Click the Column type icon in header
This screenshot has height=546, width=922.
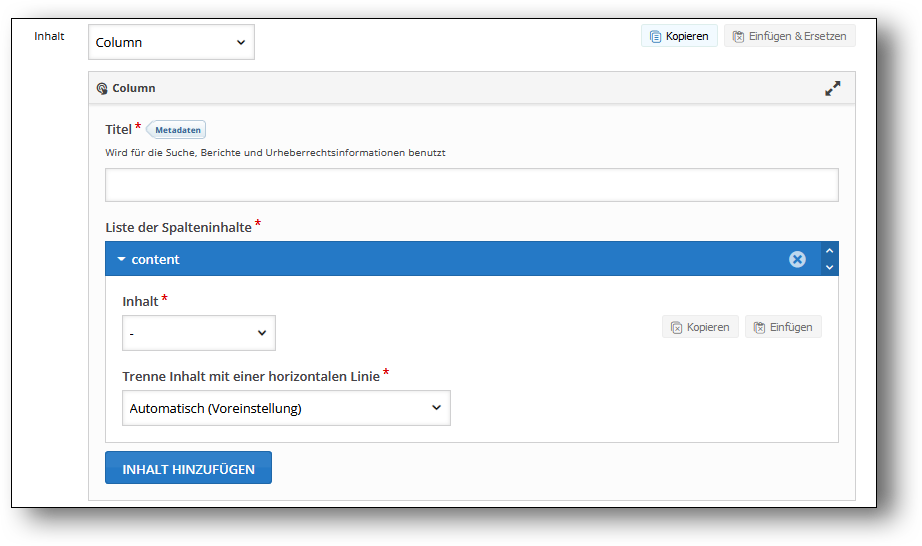tap(102, 88)
